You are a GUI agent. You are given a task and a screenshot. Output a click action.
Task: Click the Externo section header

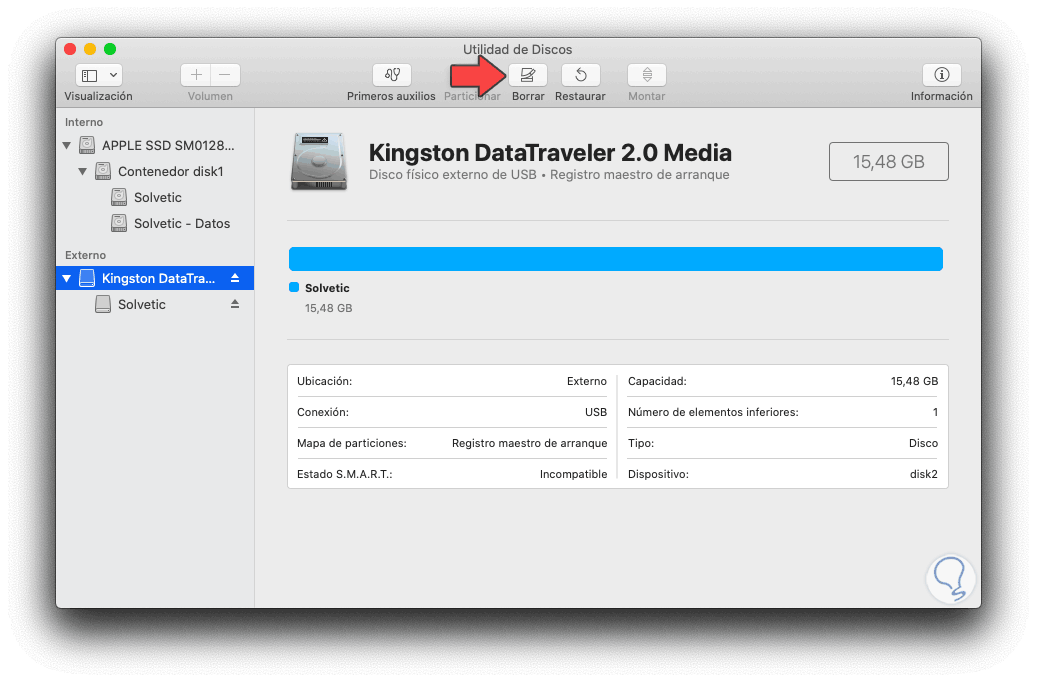point(85,255)
